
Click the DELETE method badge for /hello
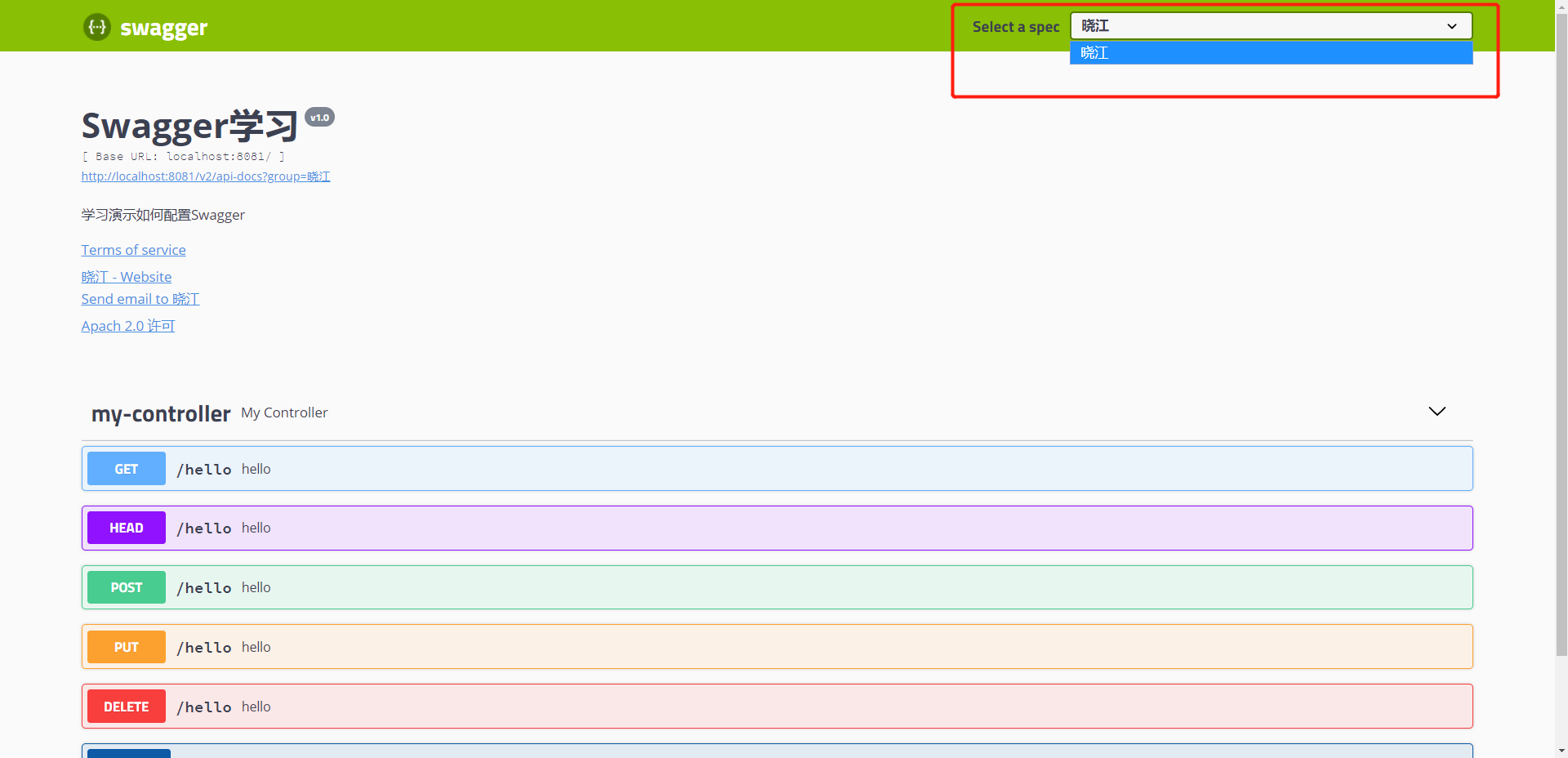[x=127, y=707]
